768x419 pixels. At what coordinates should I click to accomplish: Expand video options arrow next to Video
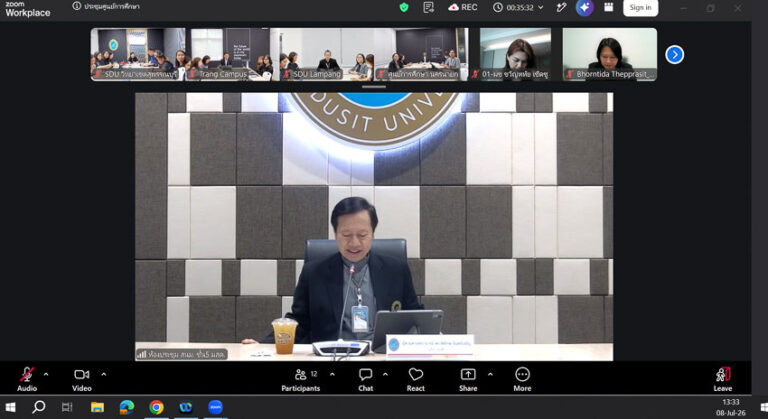pyautogui.click(x=104, y=374)
